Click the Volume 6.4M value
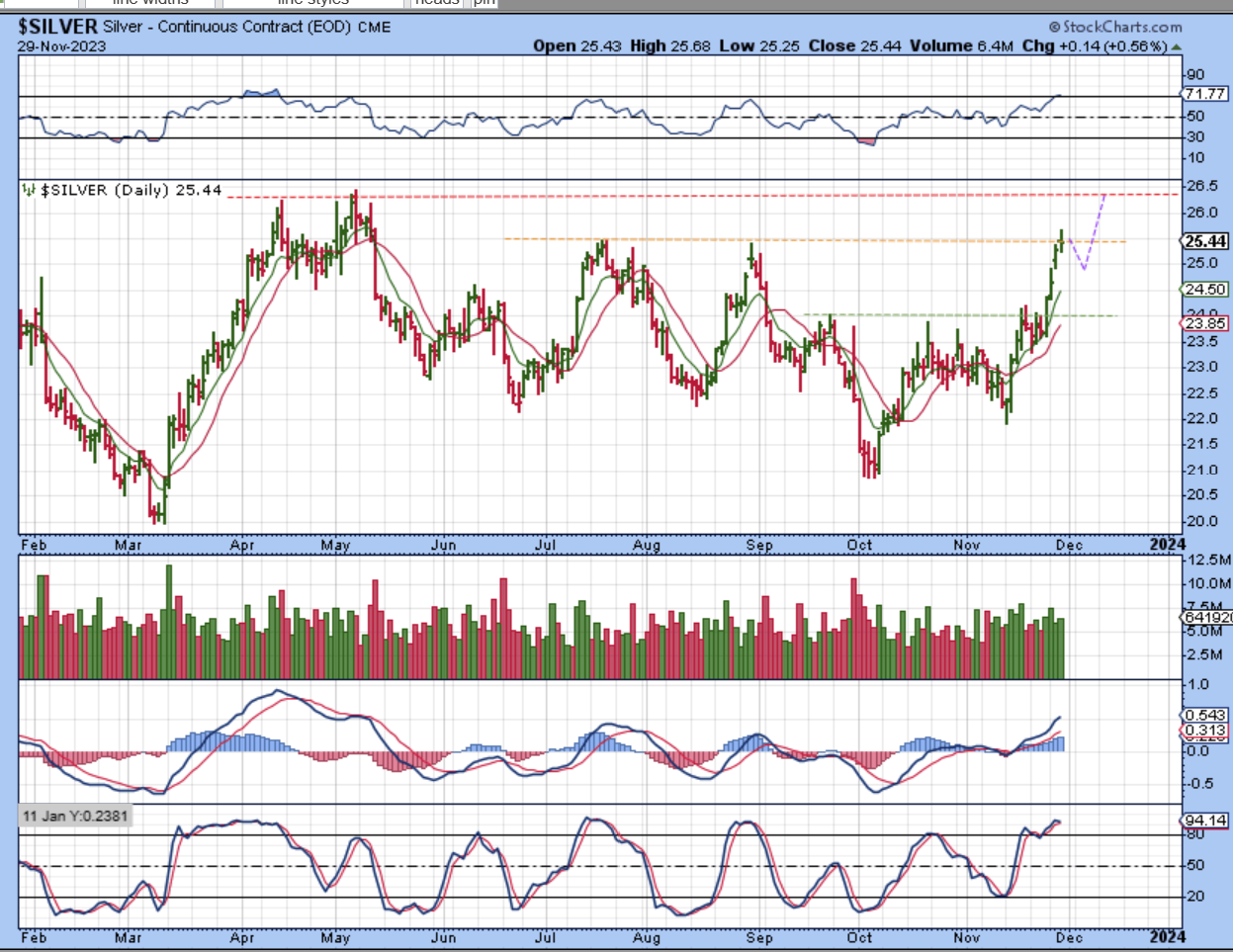The image size is (1234, 952). click(x=960, y=45)
